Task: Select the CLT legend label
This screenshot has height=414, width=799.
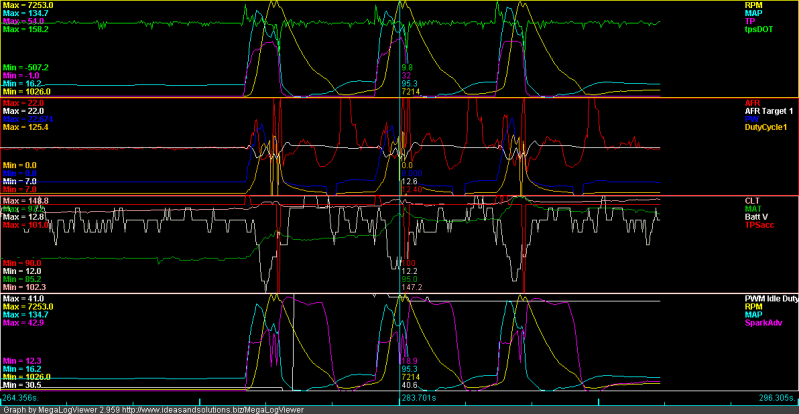Action: point(752,200)
